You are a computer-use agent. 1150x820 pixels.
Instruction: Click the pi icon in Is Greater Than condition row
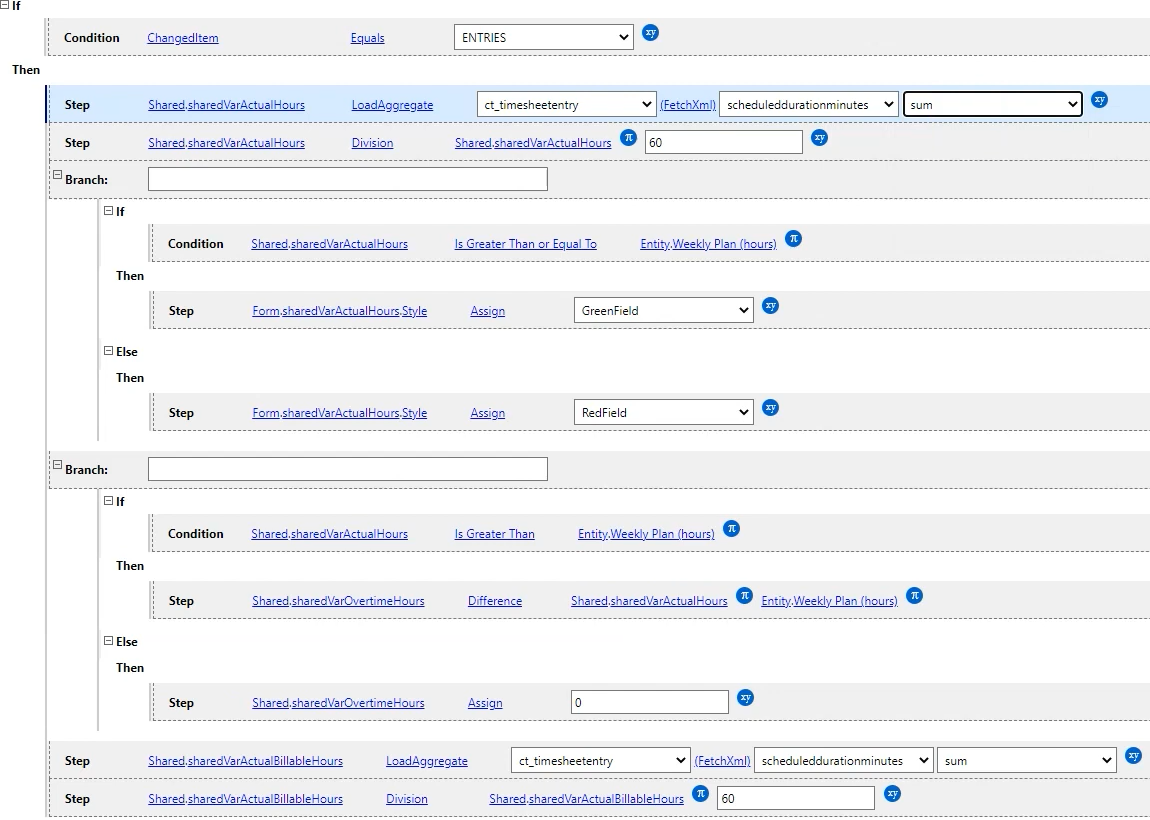(x=731, y=529)
